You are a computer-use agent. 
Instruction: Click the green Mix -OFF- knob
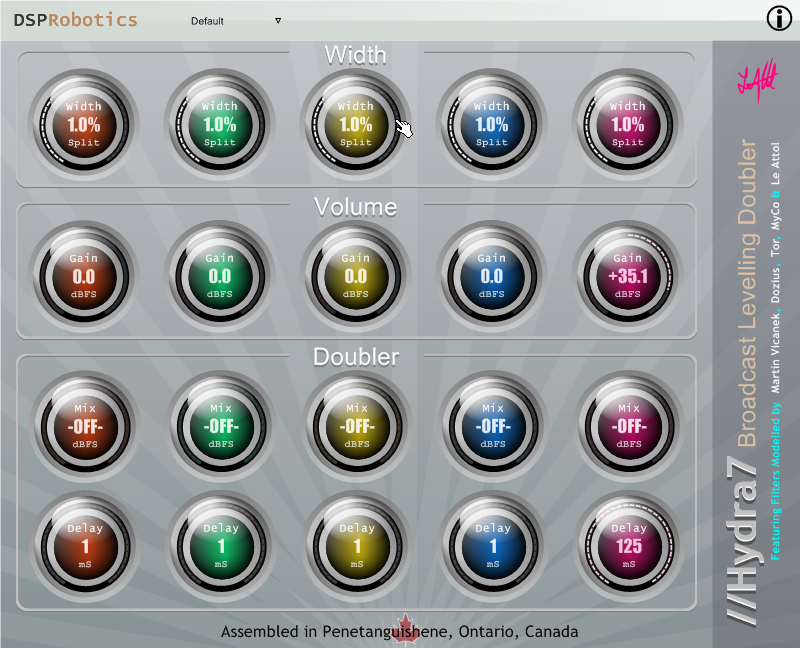[x=221, y=426]
